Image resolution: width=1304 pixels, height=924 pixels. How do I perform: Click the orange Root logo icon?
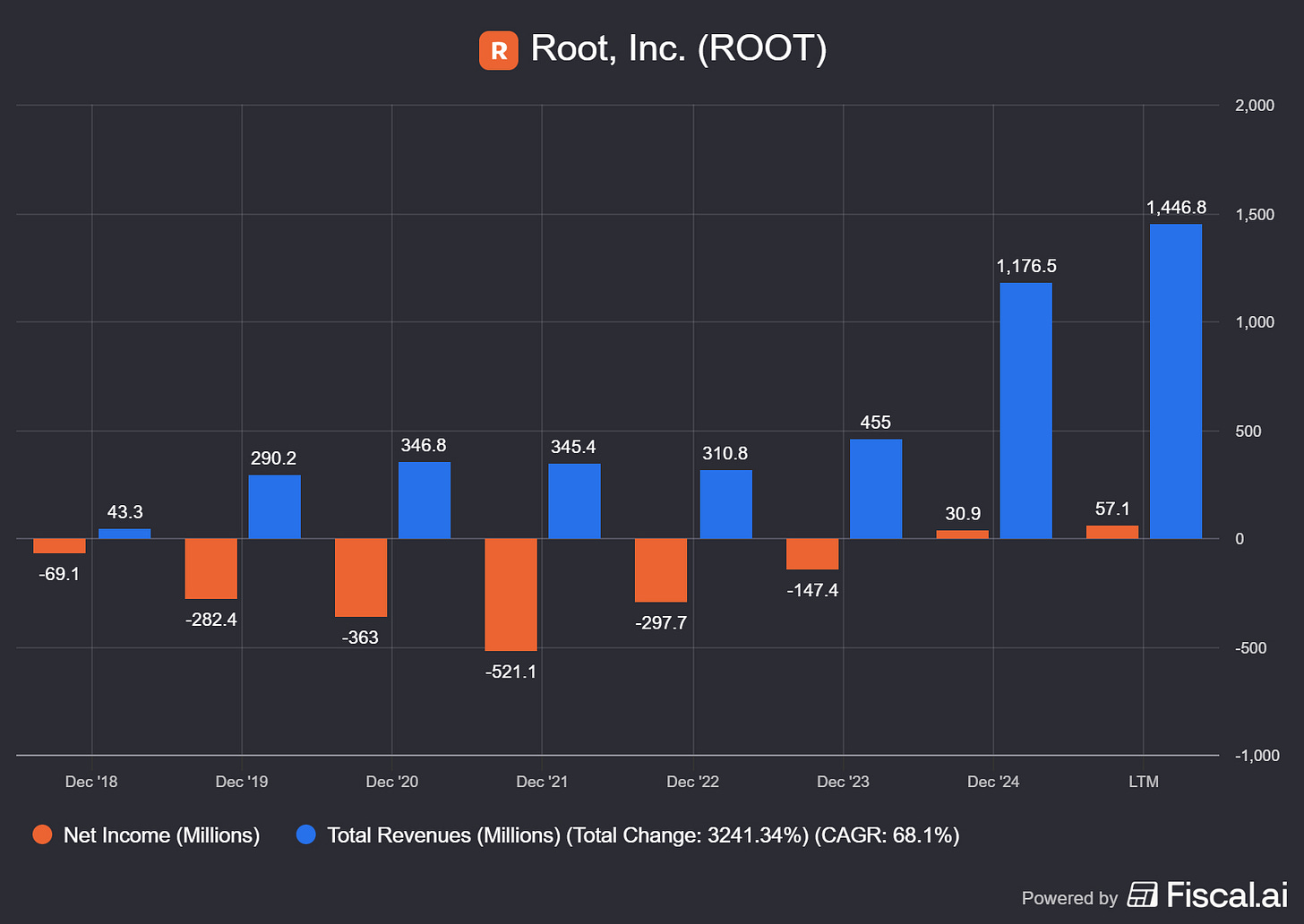[499, 50]
